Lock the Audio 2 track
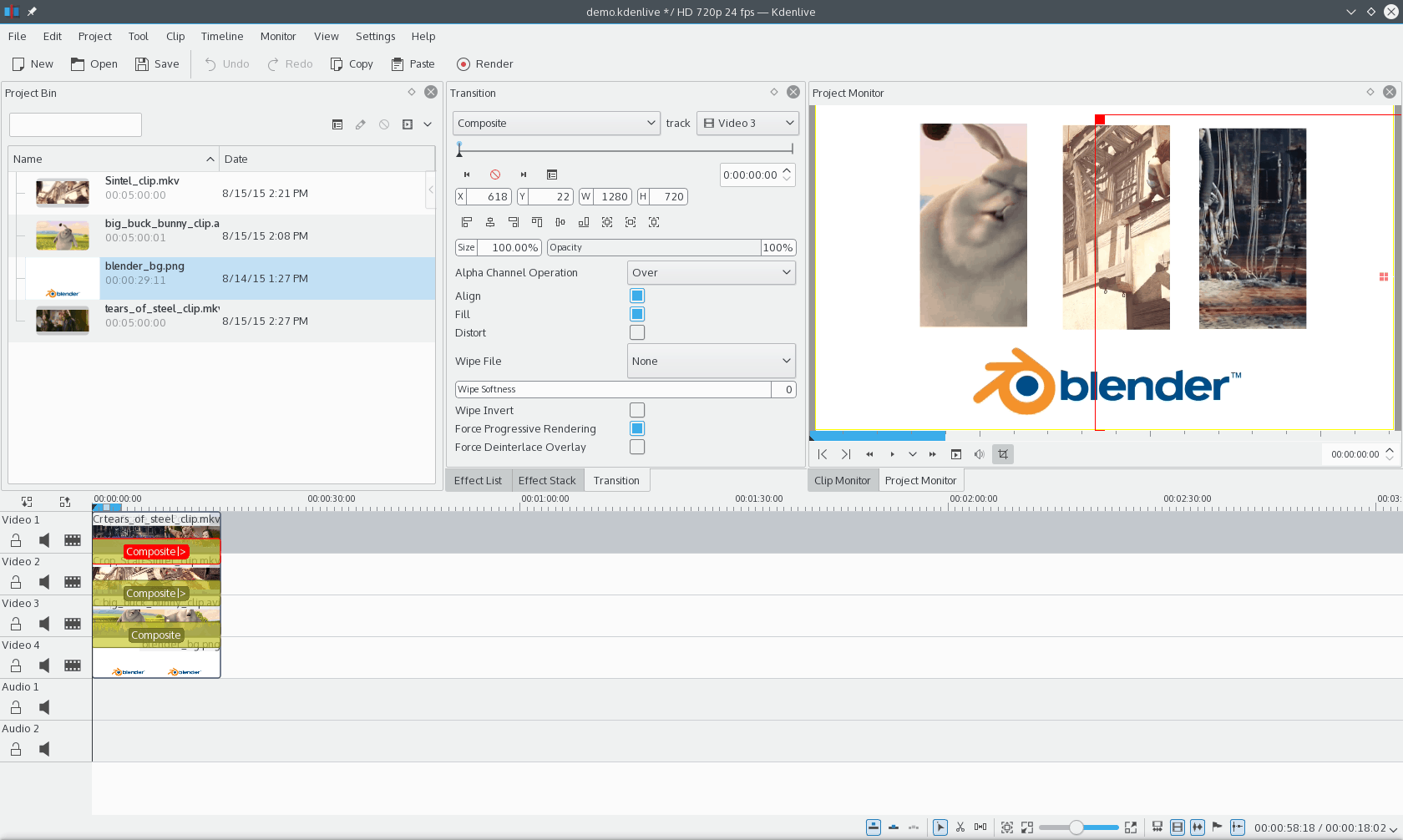1403x840 pixels. coord(16,749)
